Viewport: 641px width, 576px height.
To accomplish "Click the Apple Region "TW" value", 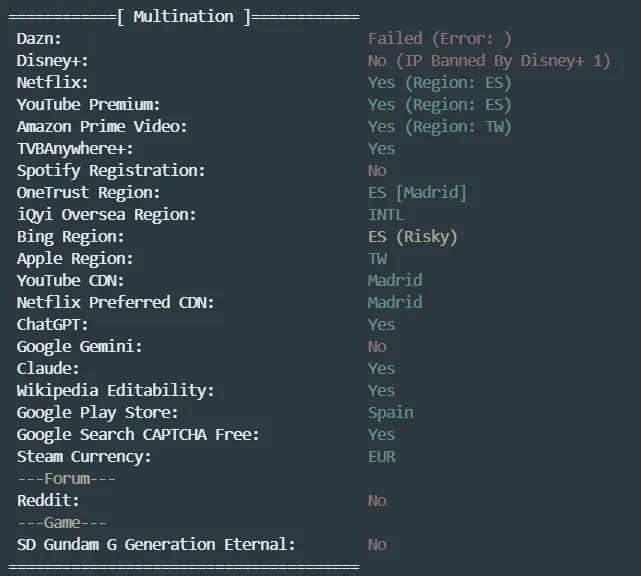I will pyautogui.click(x=377, y=259).
